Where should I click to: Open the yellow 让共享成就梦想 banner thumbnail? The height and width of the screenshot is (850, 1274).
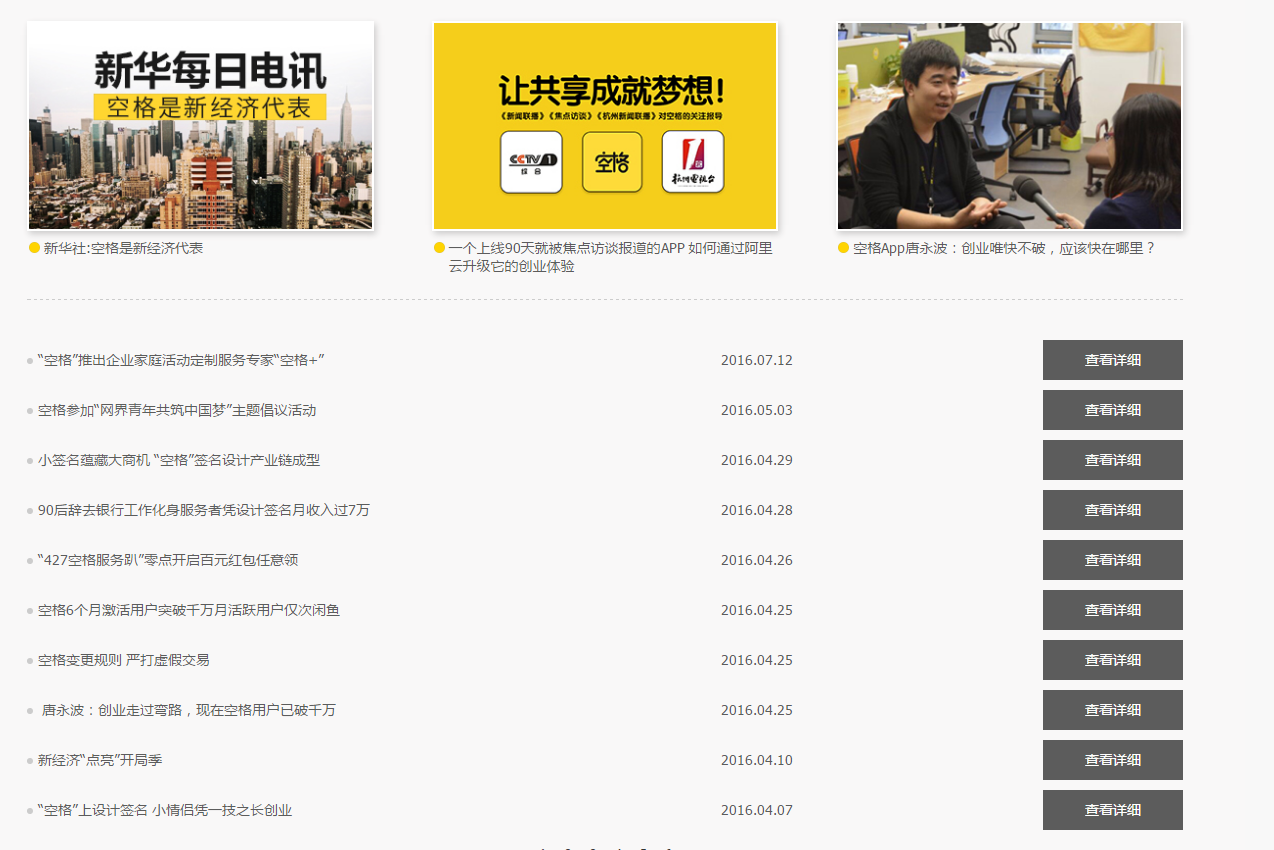pos(605,126)
